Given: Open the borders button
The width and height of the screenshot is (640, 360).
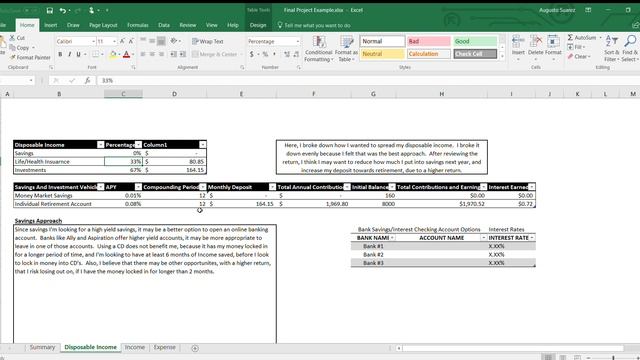Looking at the screenshot, I should pyautogui.click(x=95, y=54).
